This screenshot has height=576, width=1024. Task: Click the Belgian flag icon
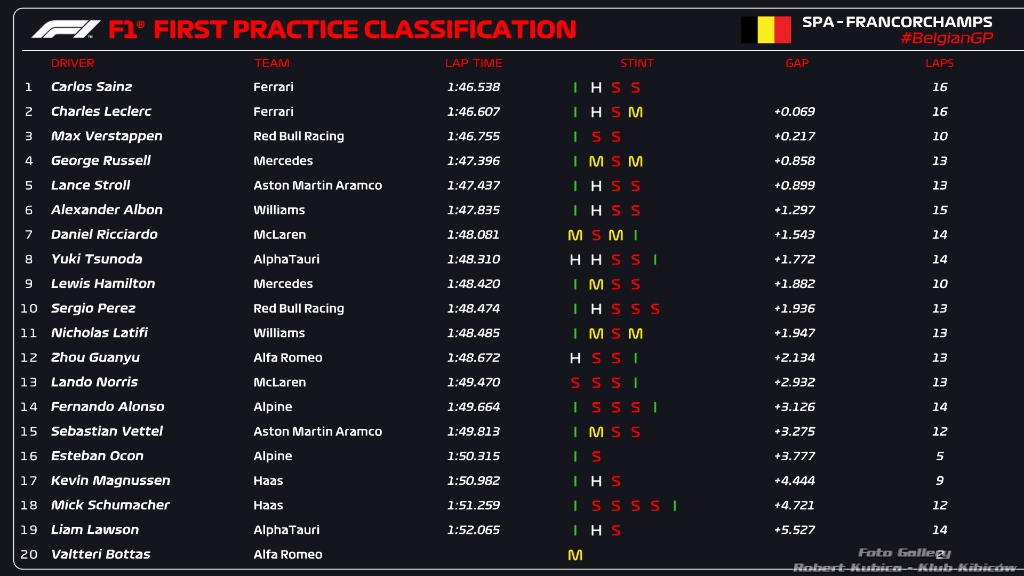pyautogui.click(x=765, y=30)
